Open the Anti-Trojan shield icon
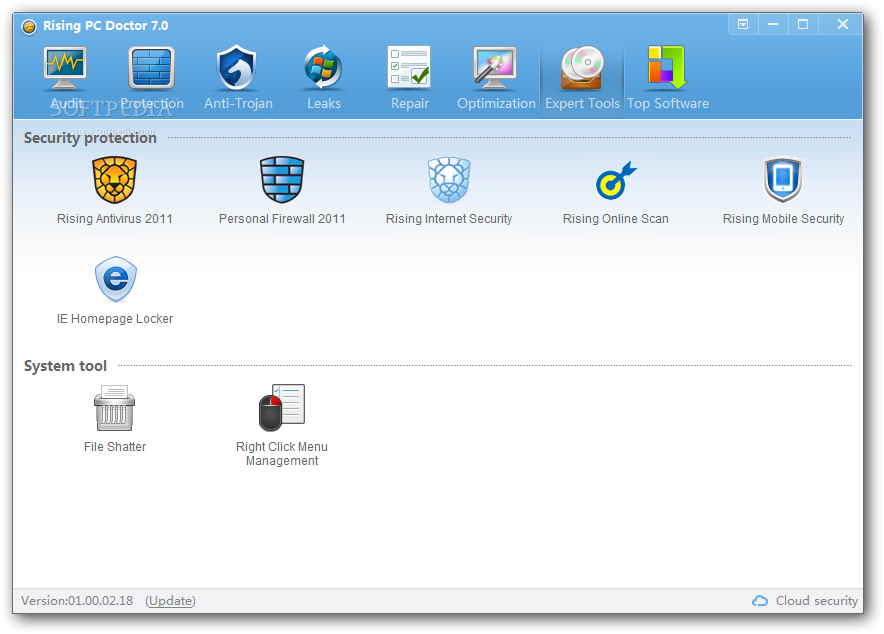The width and height of the screenshot is (884, 634). coord(237,68)
